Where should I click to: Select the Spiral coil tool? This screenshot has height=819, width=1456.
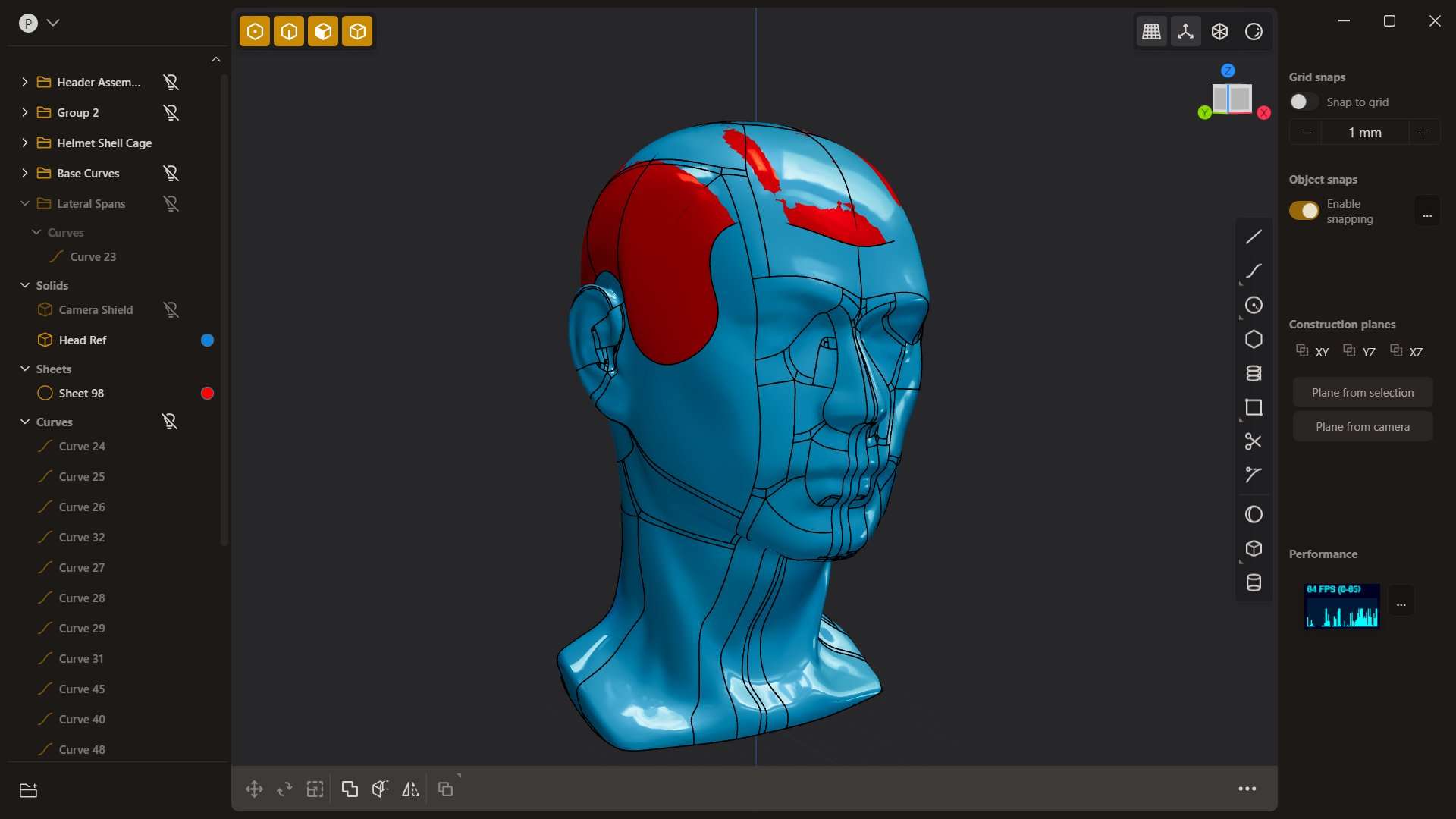tap(1254, 373)
